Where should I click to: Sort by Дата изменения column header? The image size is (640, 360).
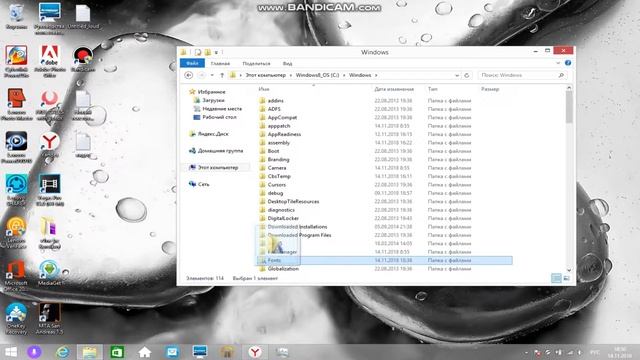point(394,89)
